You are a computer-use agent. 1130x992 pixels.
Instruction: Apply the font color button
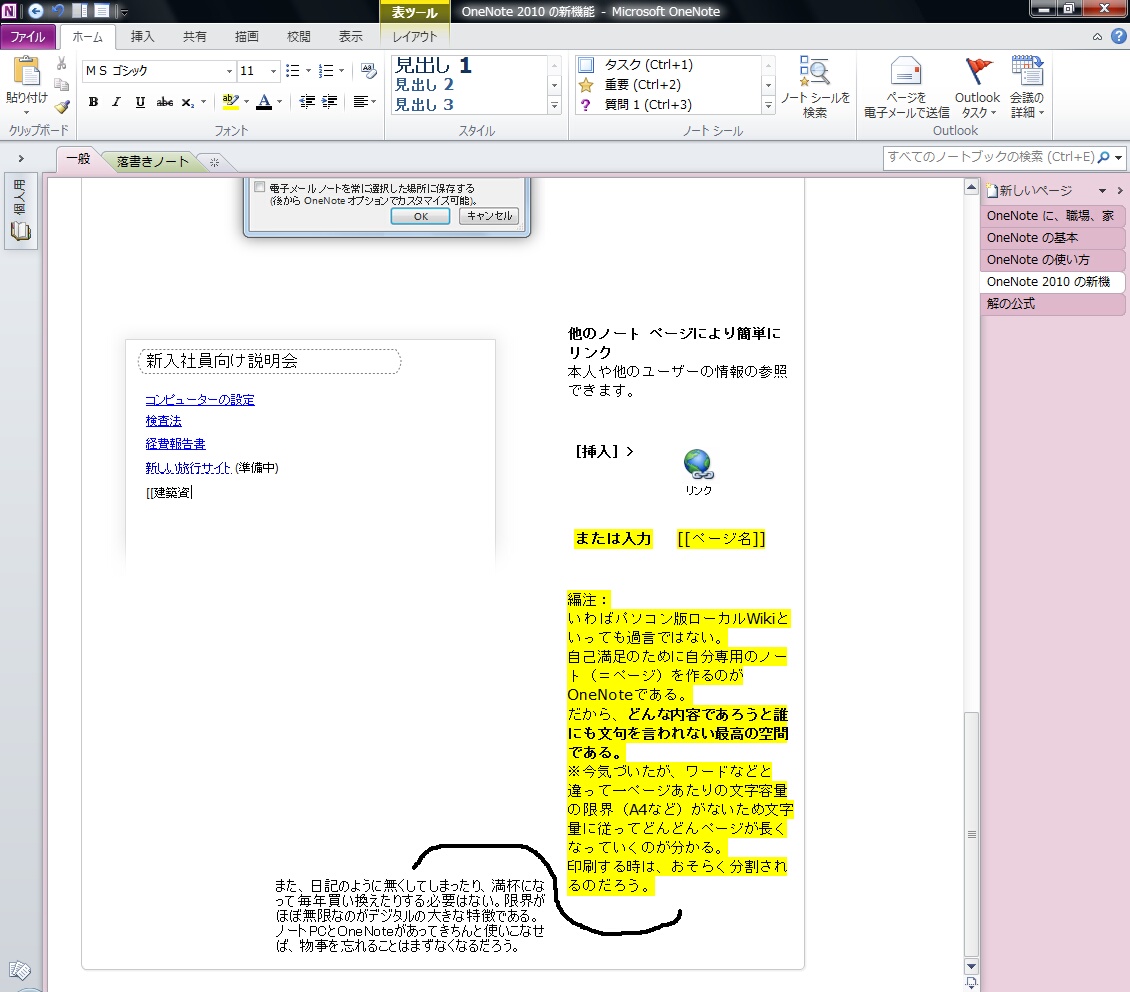tap(264, 102)
